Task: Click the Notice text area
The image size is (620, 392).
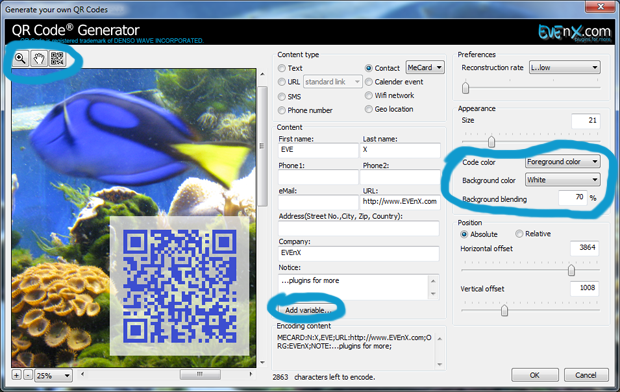Action: tap(353, 286)
